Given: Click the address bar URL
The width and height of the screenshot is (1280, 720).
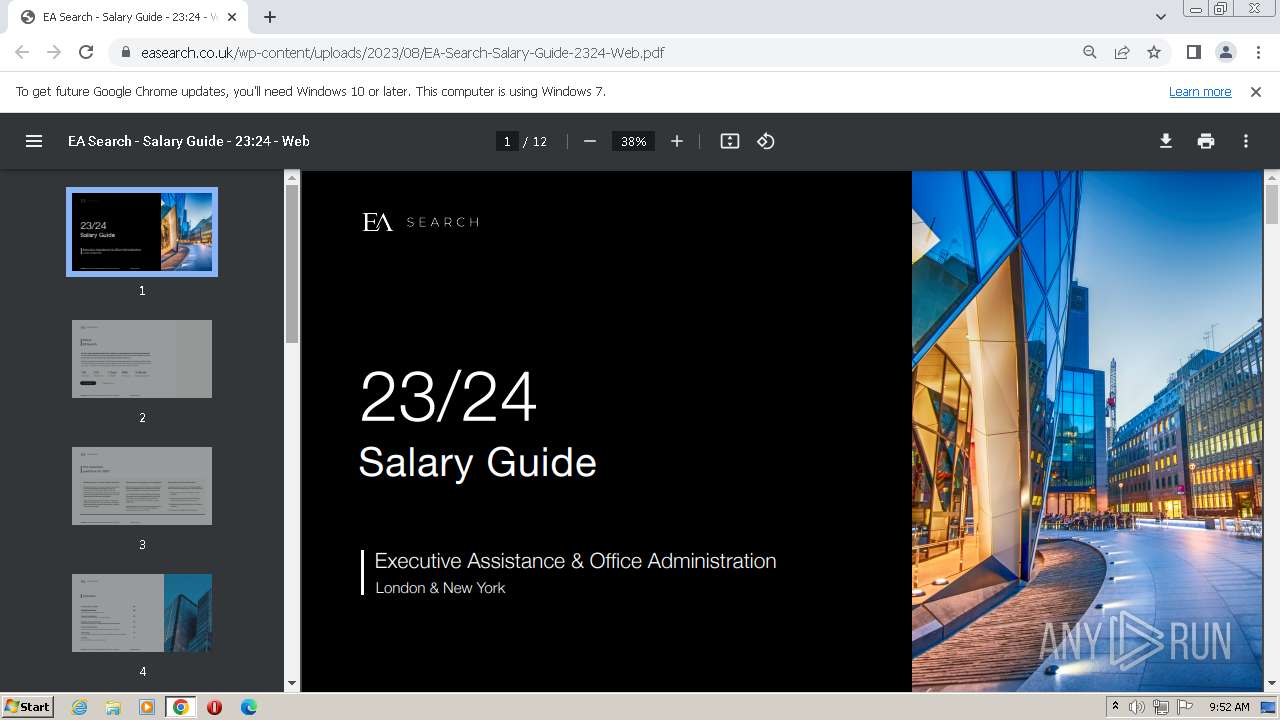Looking at the screenshot, I should [x=403, y=52].
